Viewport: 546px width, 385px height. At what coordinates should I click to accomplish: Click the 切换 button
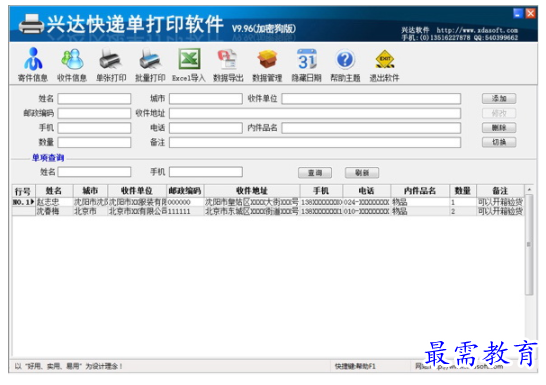coord(499,142)
